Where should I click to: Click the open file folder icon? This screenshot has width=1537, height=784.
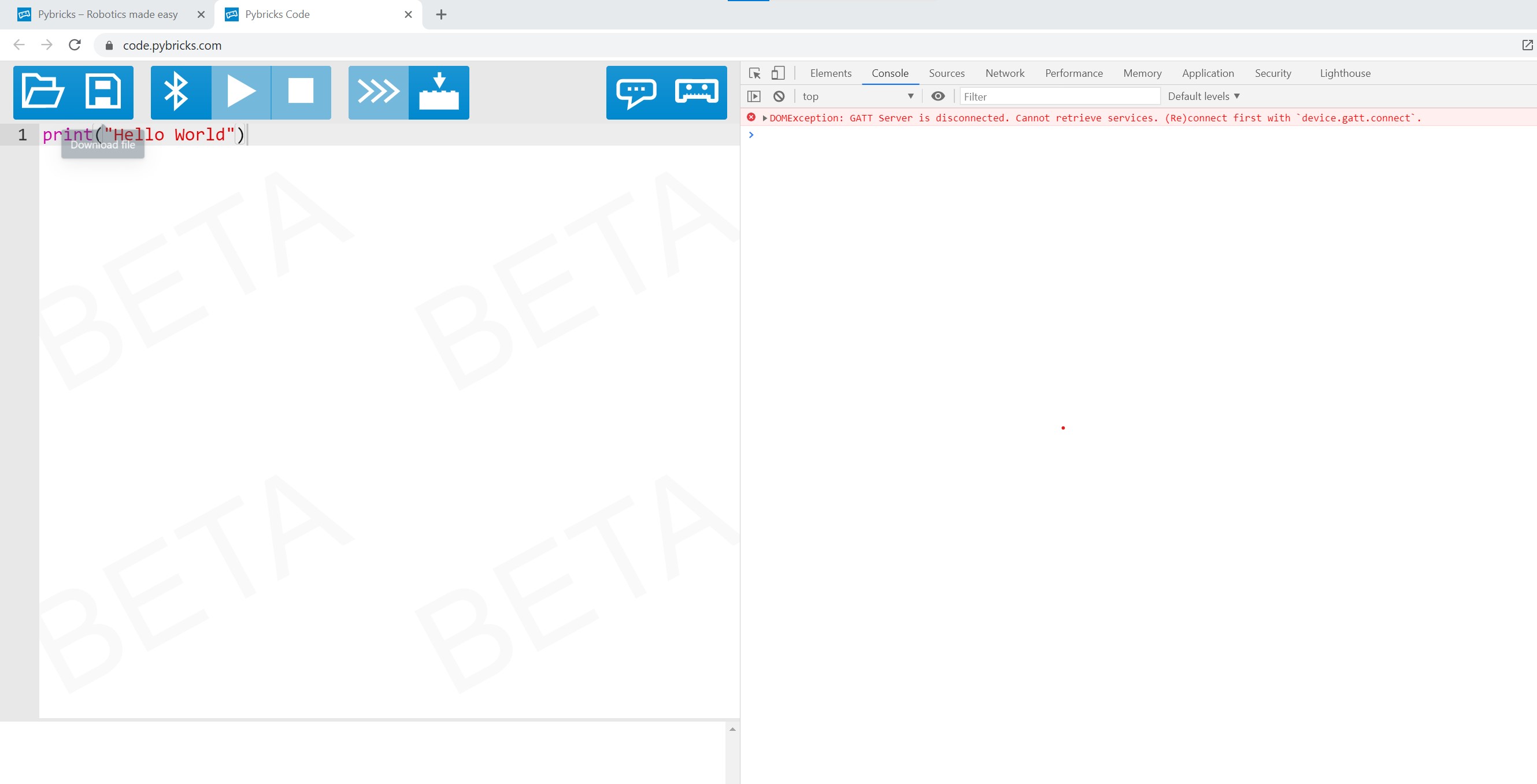tap(43, 92)
